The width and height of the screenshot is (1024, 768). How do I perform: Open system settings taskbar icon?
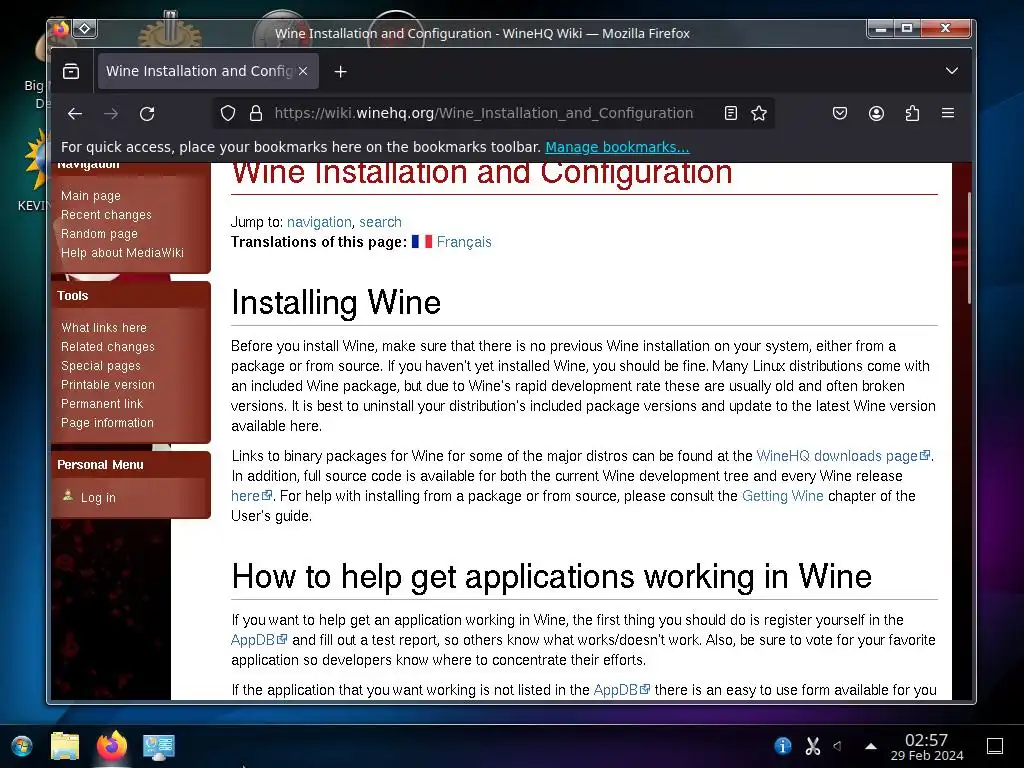(x=159, y=746)
